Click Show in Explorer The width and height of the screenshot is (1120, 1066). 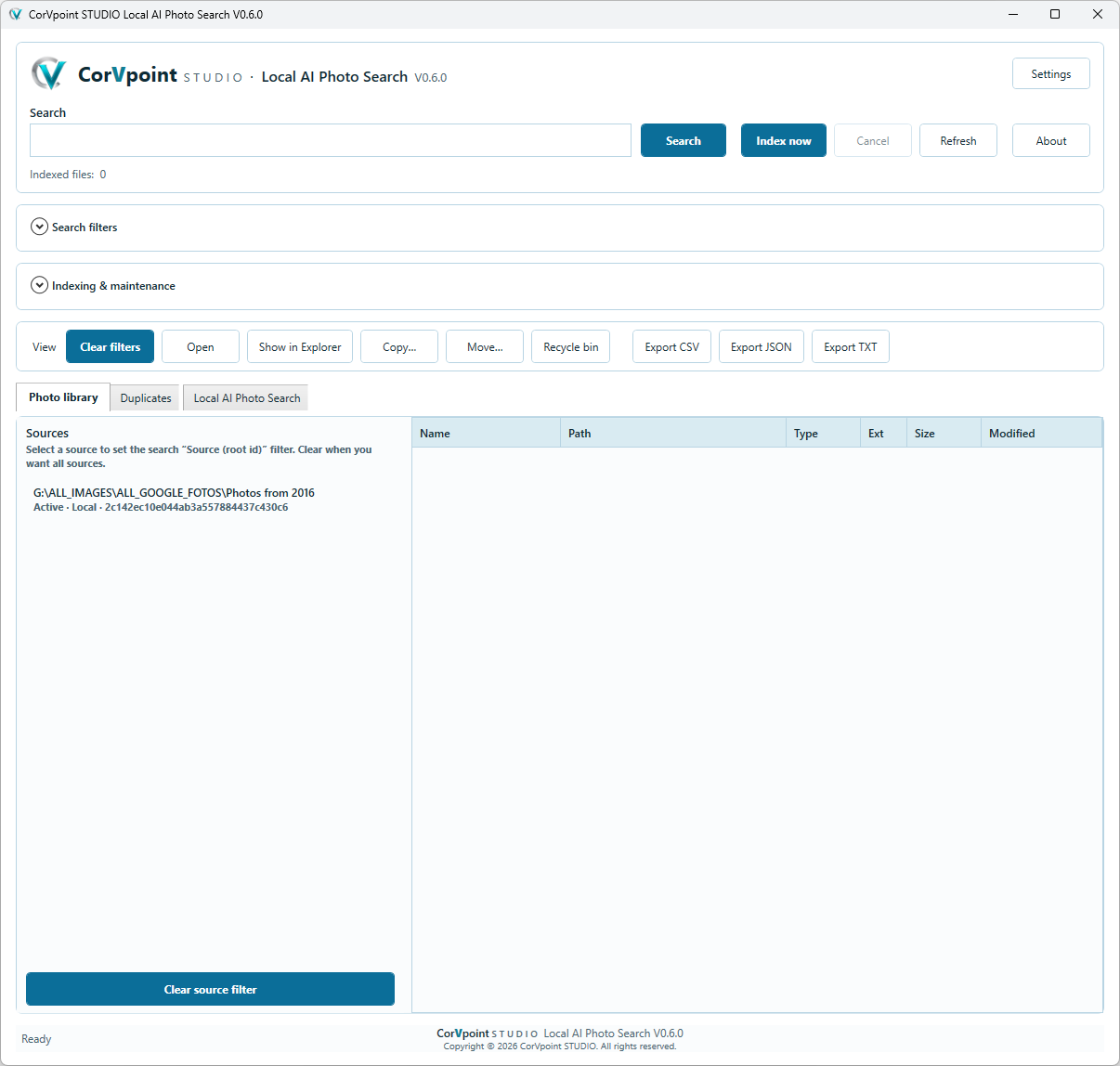(300, 346)
